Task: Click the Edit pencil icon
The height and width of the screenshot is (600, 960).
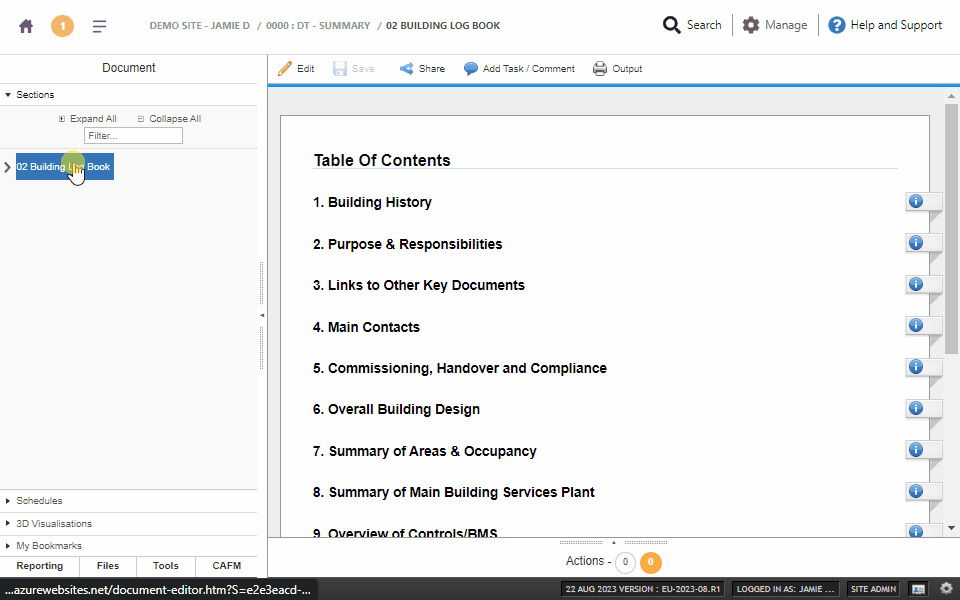Action: [285, 69]
